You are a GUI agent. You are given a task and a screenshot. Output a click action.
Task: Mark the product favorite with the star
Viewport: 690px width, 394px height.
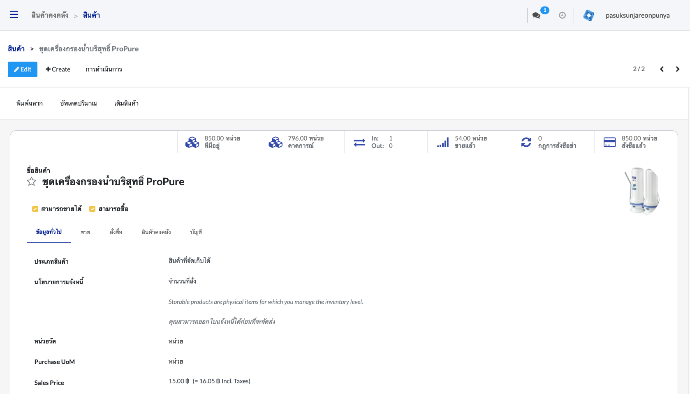(x=31, y=181)
